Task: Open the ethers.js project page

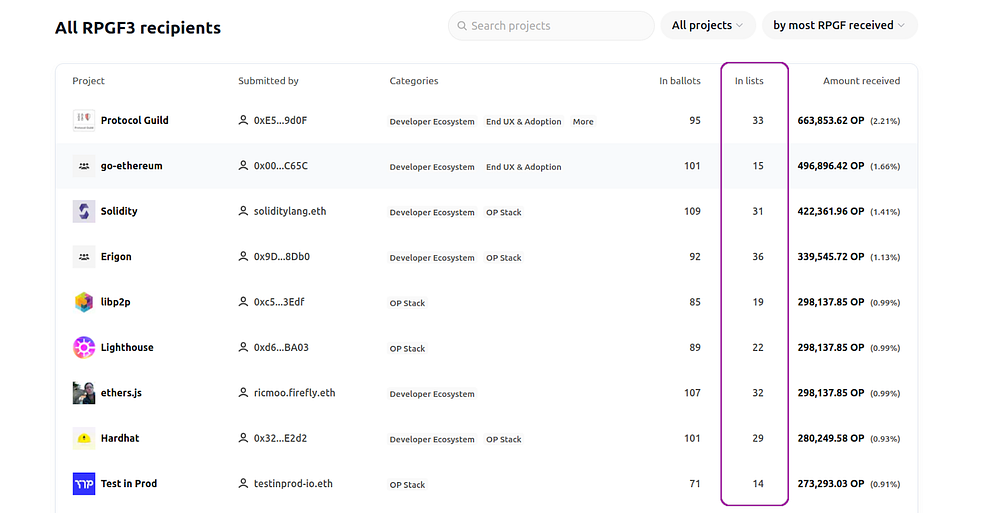Action: (x=121, y=393)
